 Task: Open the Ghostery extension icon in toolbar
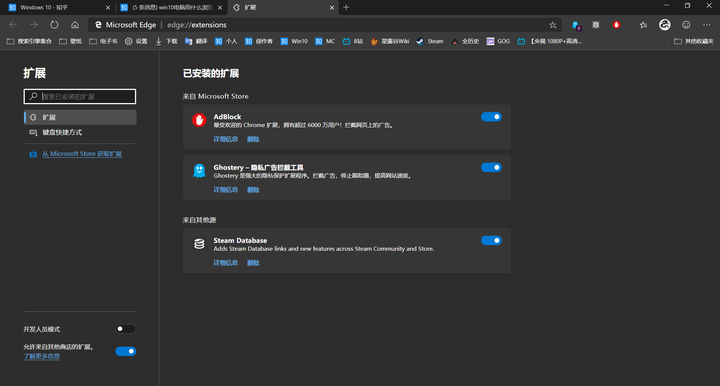(x=575, y=25)
